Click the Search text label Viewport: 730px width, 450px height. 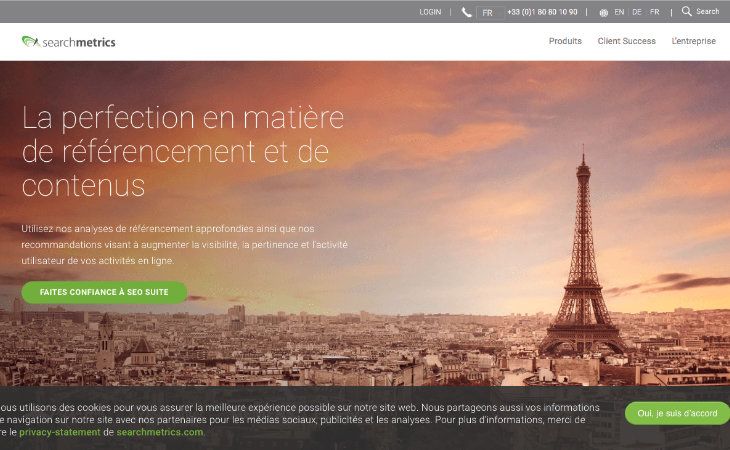(708, 12)
